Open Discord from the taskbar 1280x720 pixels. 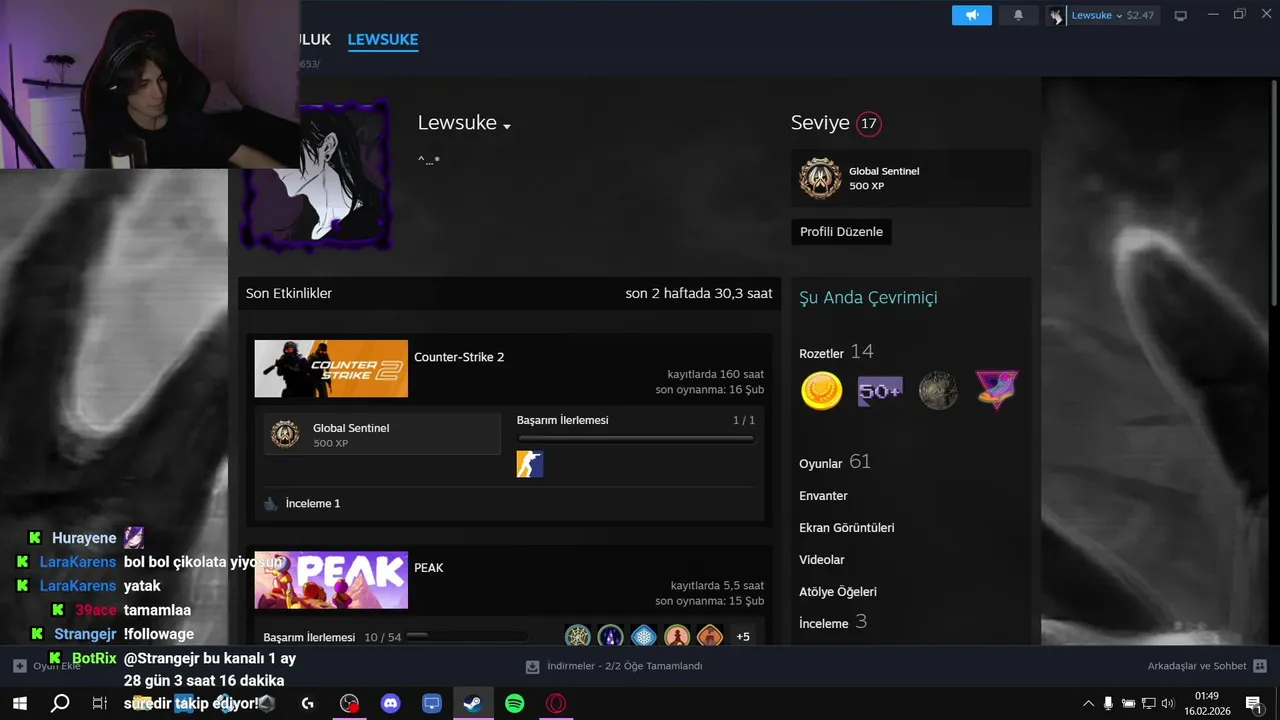(x=391, y=704)
